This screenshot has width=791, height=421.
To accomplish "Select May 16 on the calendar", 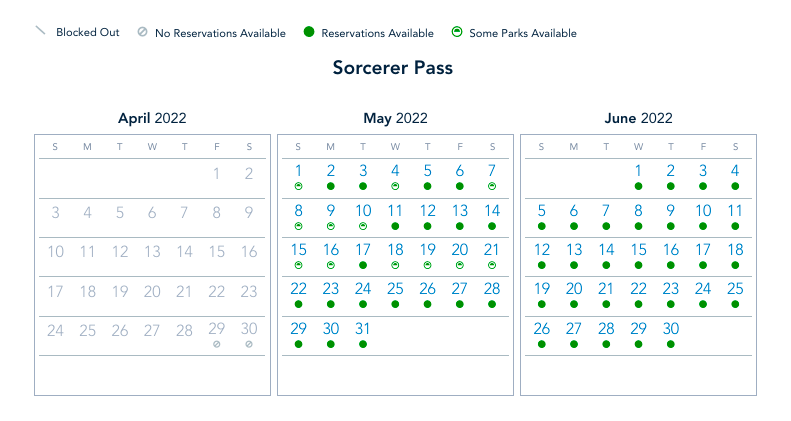I will pos(330,250).
